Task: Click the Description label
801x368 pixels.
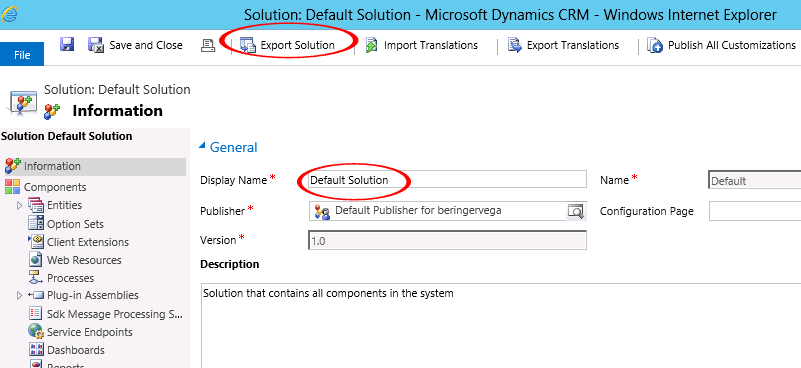Action: click(230, 264)
